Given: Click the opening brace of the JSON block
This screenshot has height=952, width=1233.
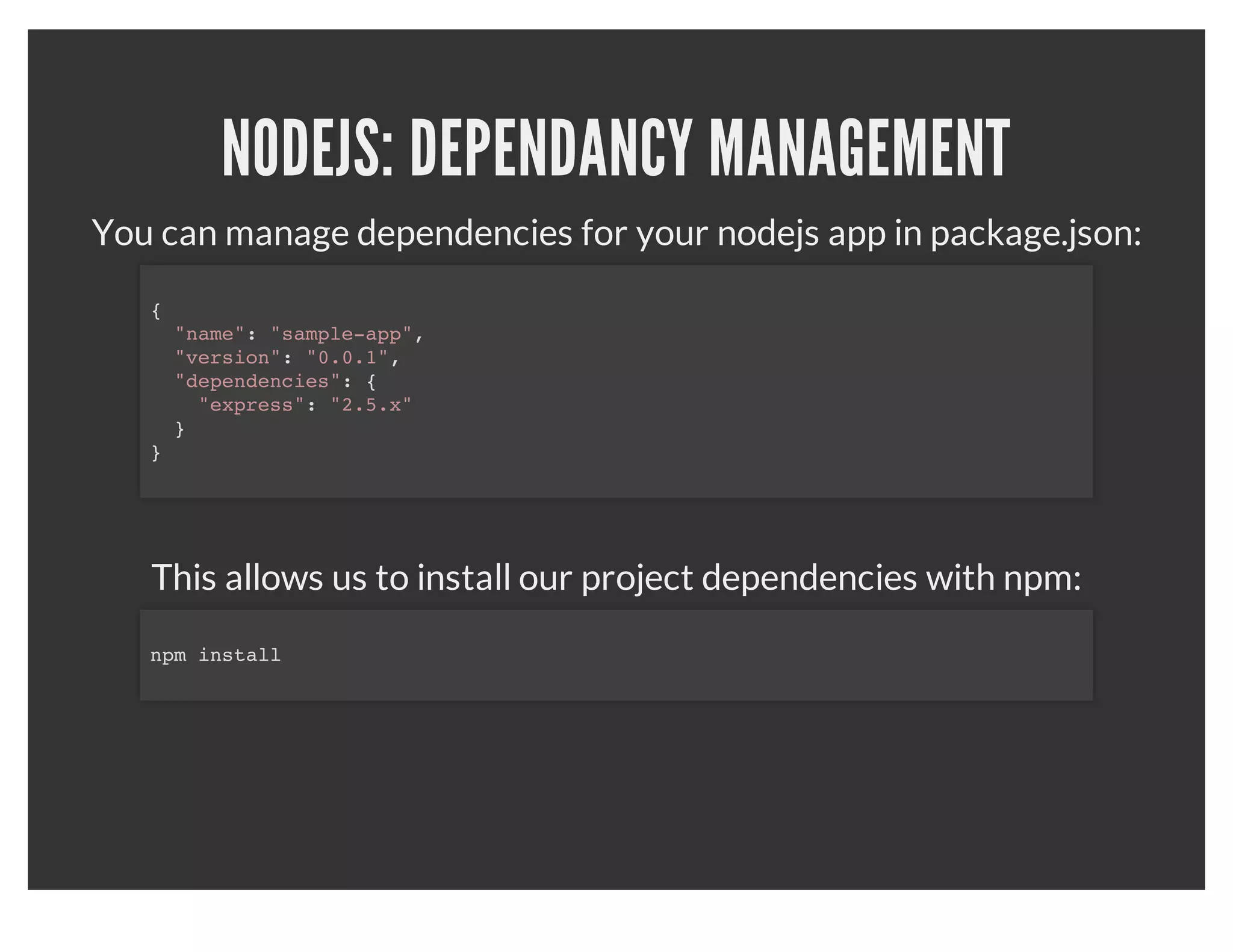Looking at the screenshot, I should click(x=156, y=311).
